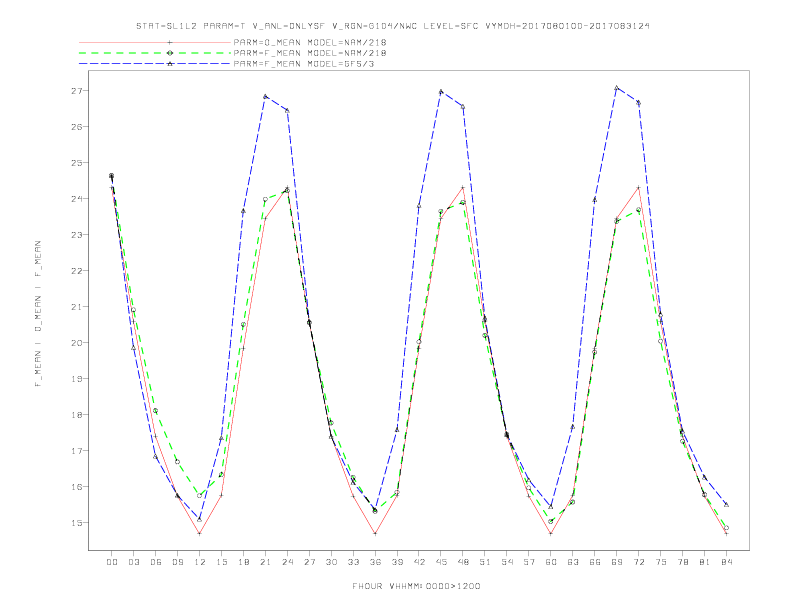This screenshot has width=792, height=612.
Task: Select legend entry PARM=F_MEAN MODEL=NAM/218
Action: pyautogui.click(x=310, y=53)
